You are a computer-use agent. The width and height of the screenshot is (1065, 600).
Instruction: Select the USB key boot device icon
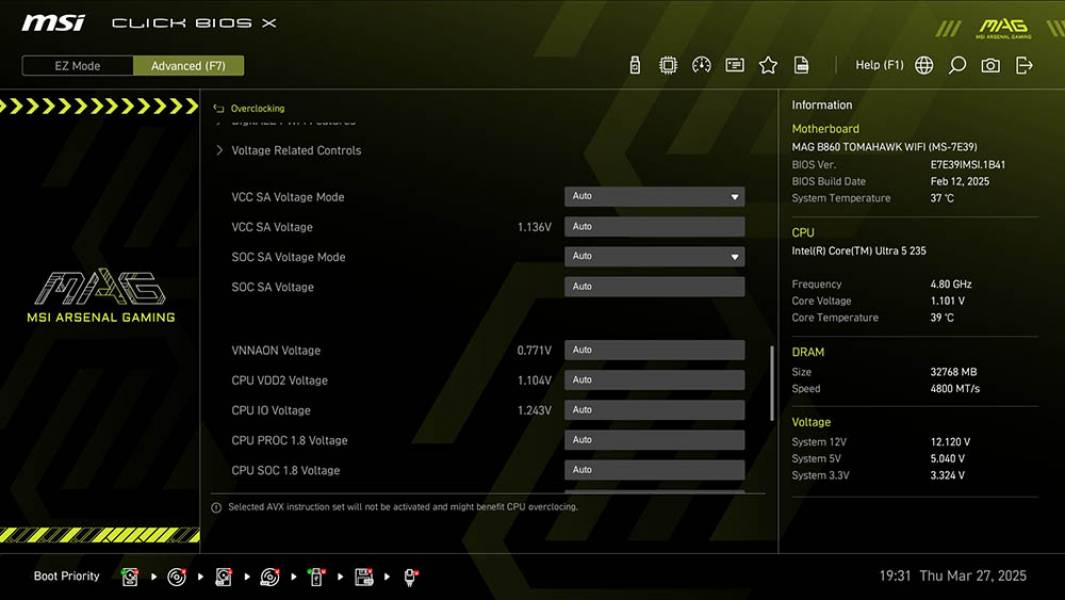point(317,577)
